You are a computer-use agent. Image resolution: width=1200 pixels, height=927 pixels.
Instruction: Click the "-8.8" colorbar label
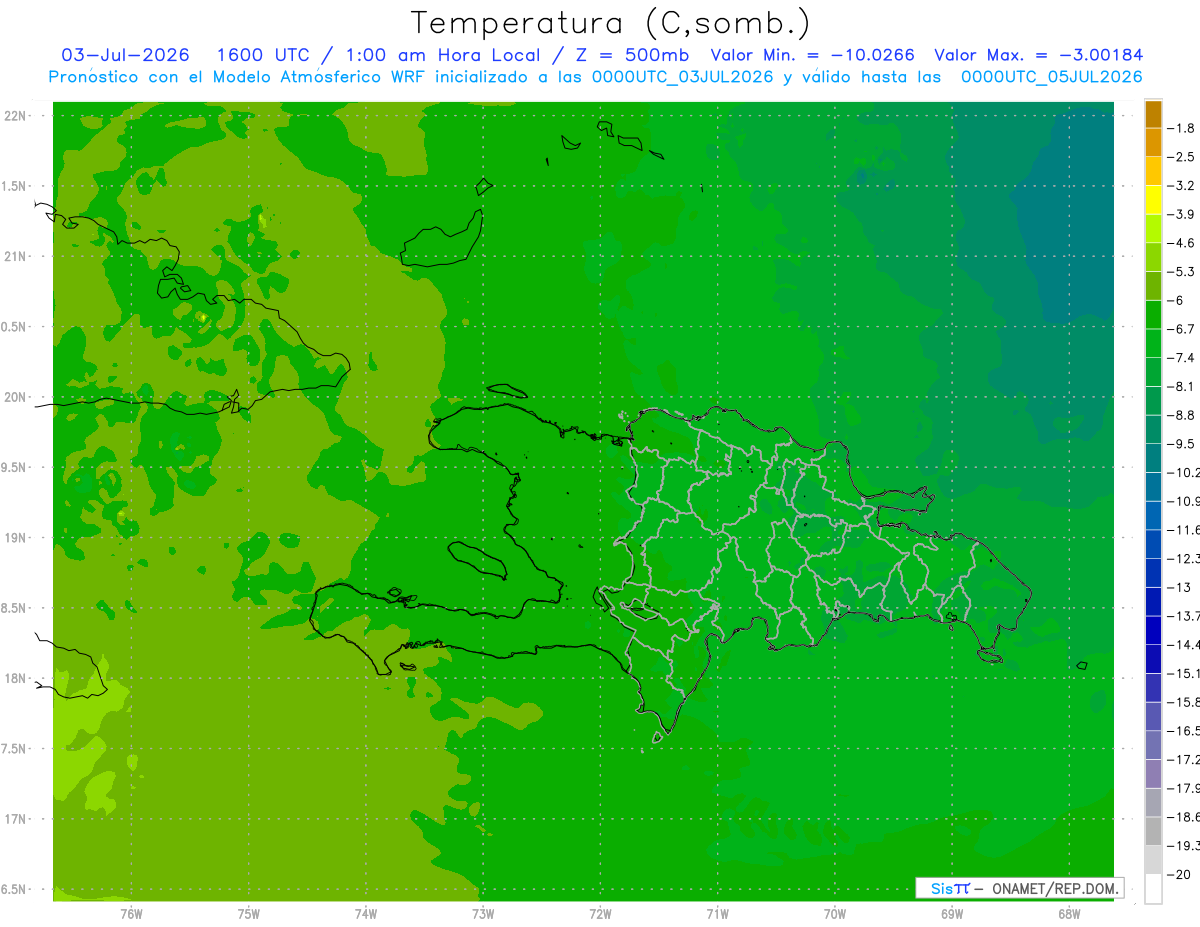[x=1183, y=415]
